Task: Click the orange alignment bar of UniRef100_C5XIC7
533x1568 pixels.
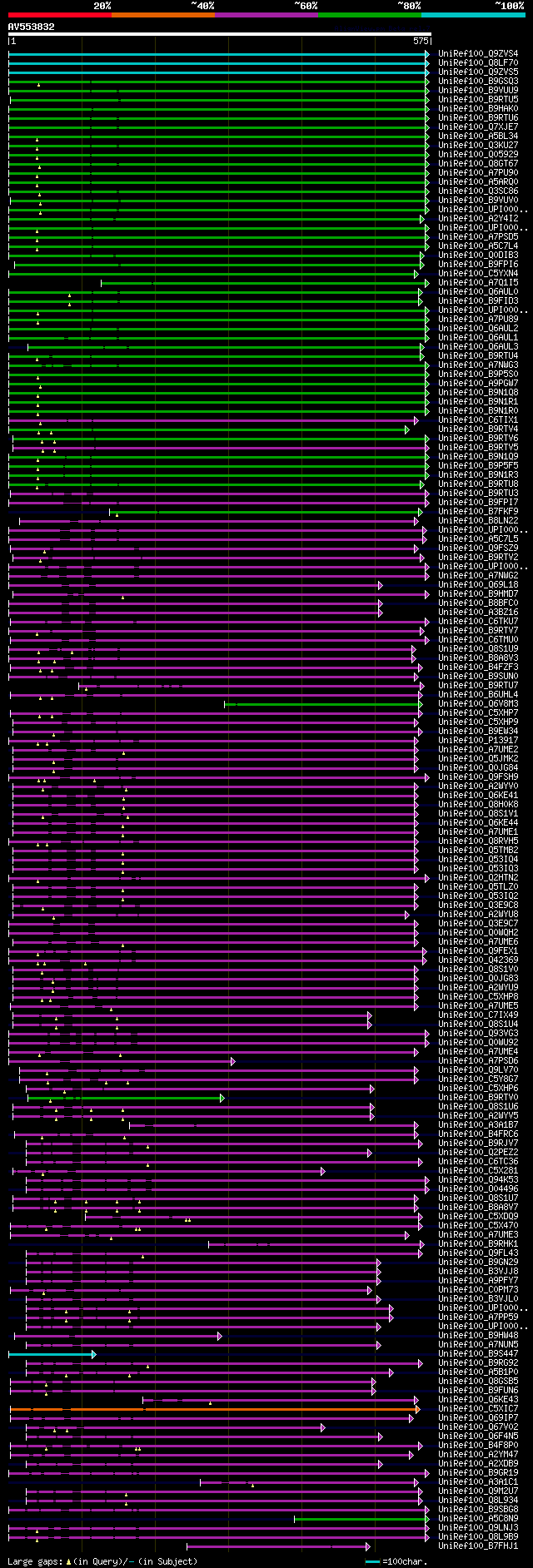Action: coord(215,1409)
